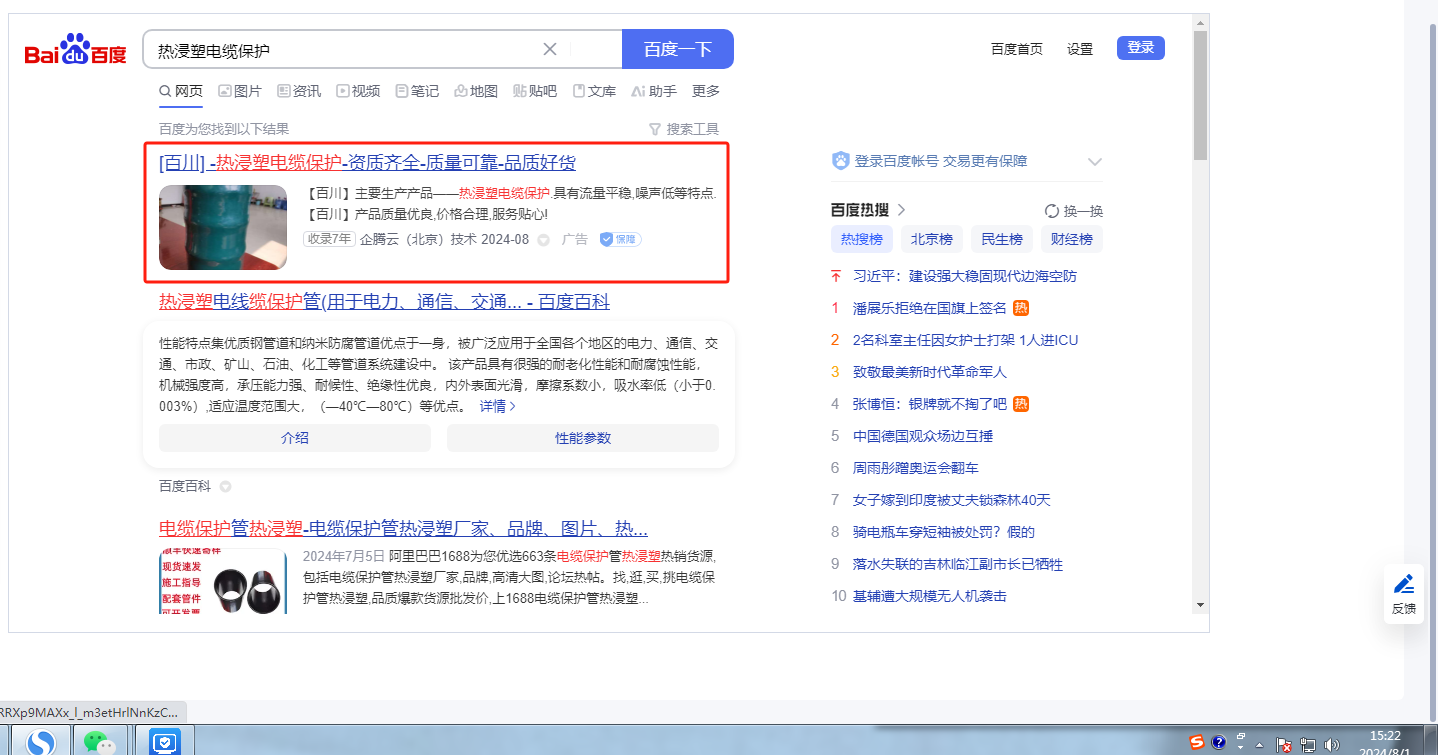
Task: Open 搜索工具 filter options
Action: (684, 129)
